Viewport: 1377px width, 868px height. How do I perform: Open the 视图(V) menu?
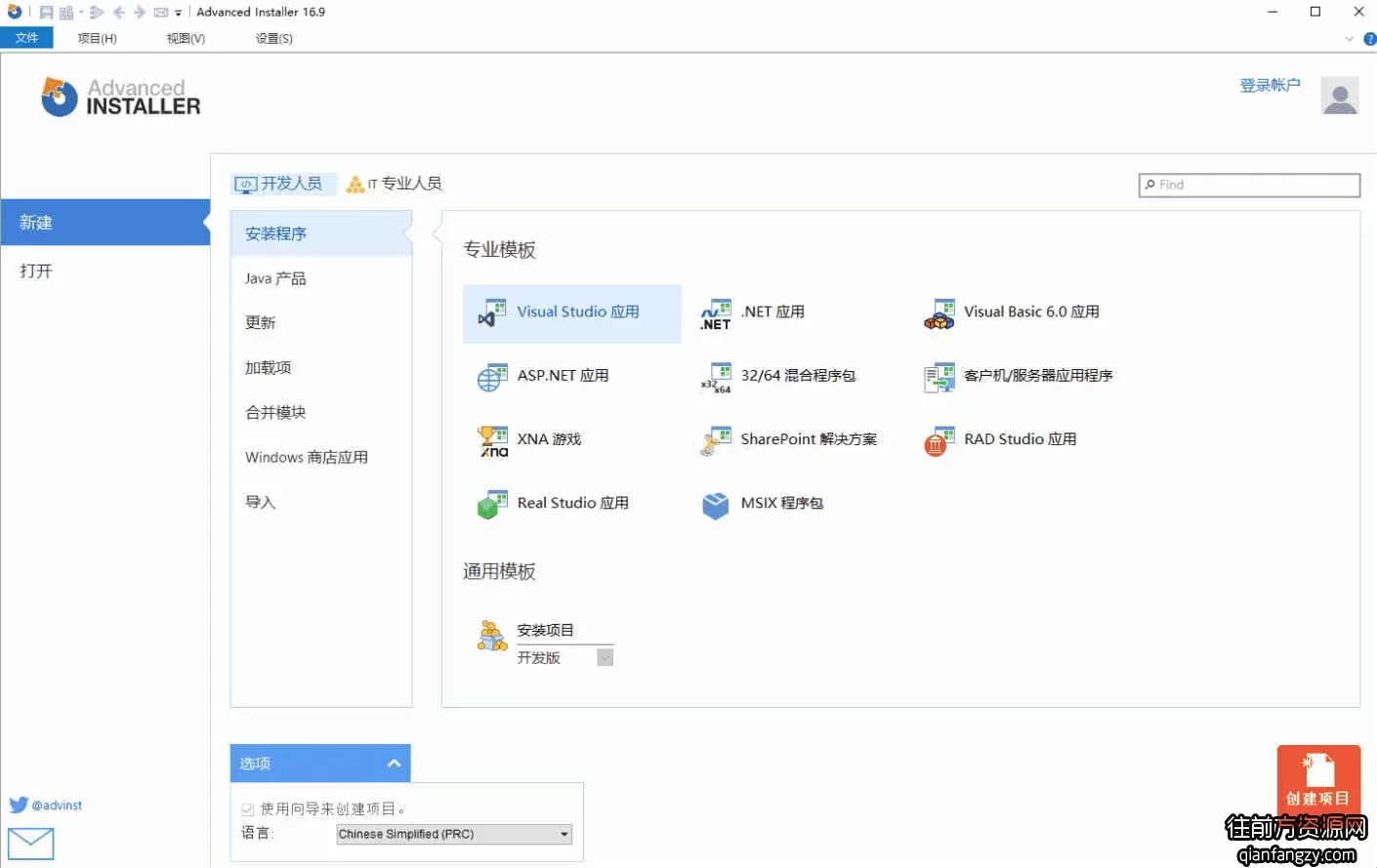click(x=186, y=39)
